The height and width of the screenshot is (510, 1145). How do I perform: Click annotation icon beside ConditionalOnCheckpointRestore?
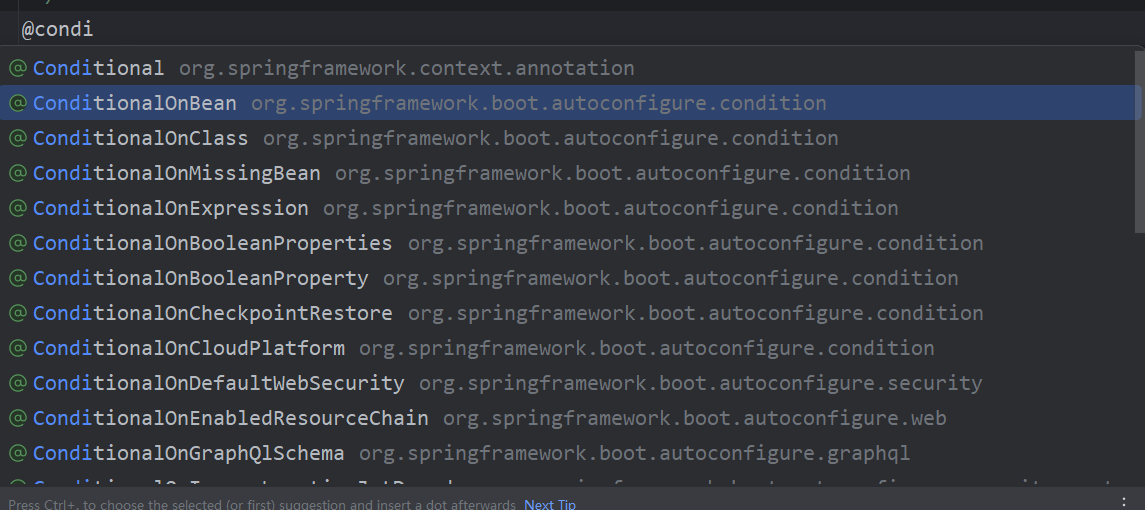pyautogui.click(x=18, y=313)
